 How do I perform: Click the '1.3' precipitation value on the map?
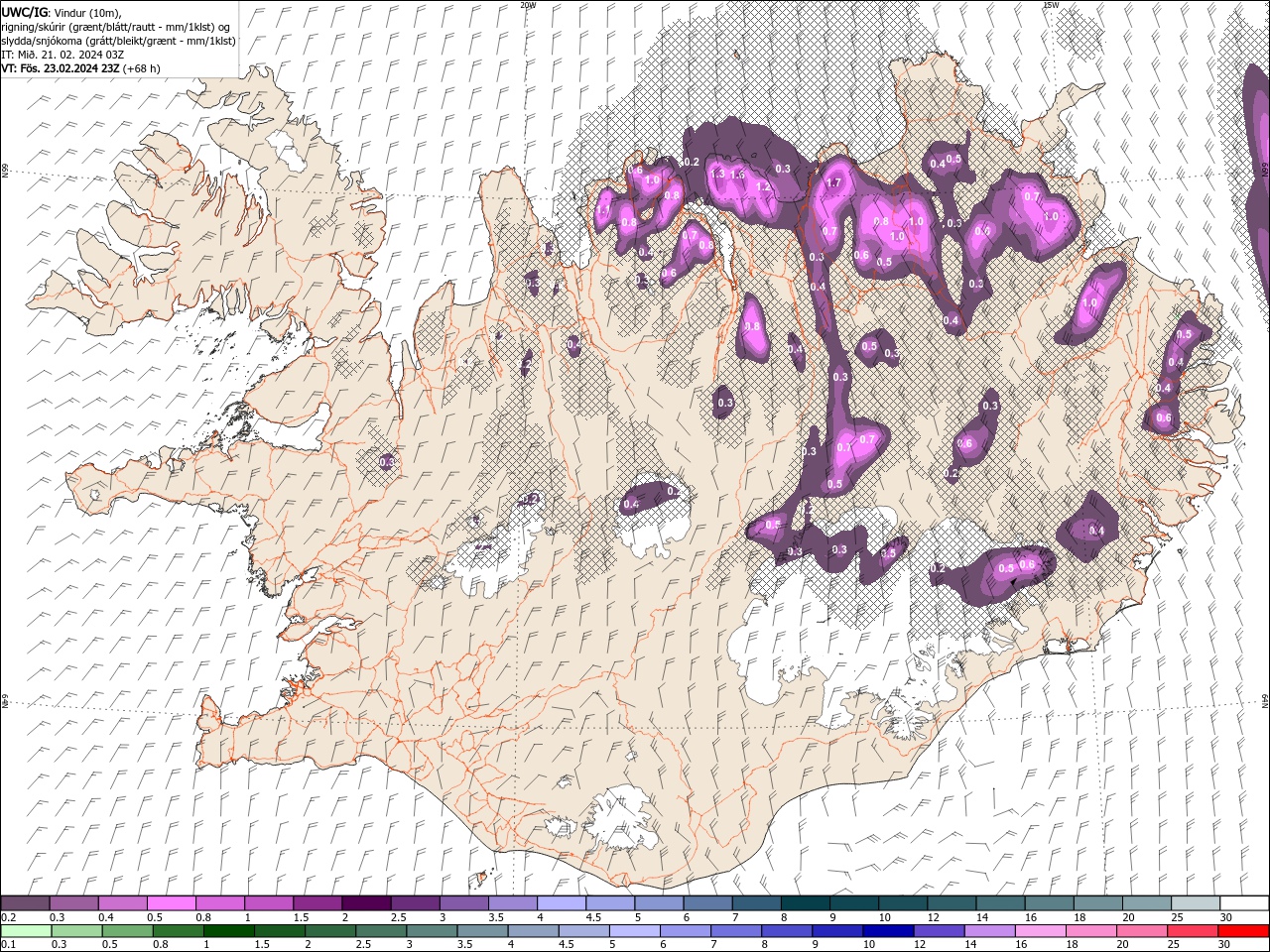[x=717, y=174]
